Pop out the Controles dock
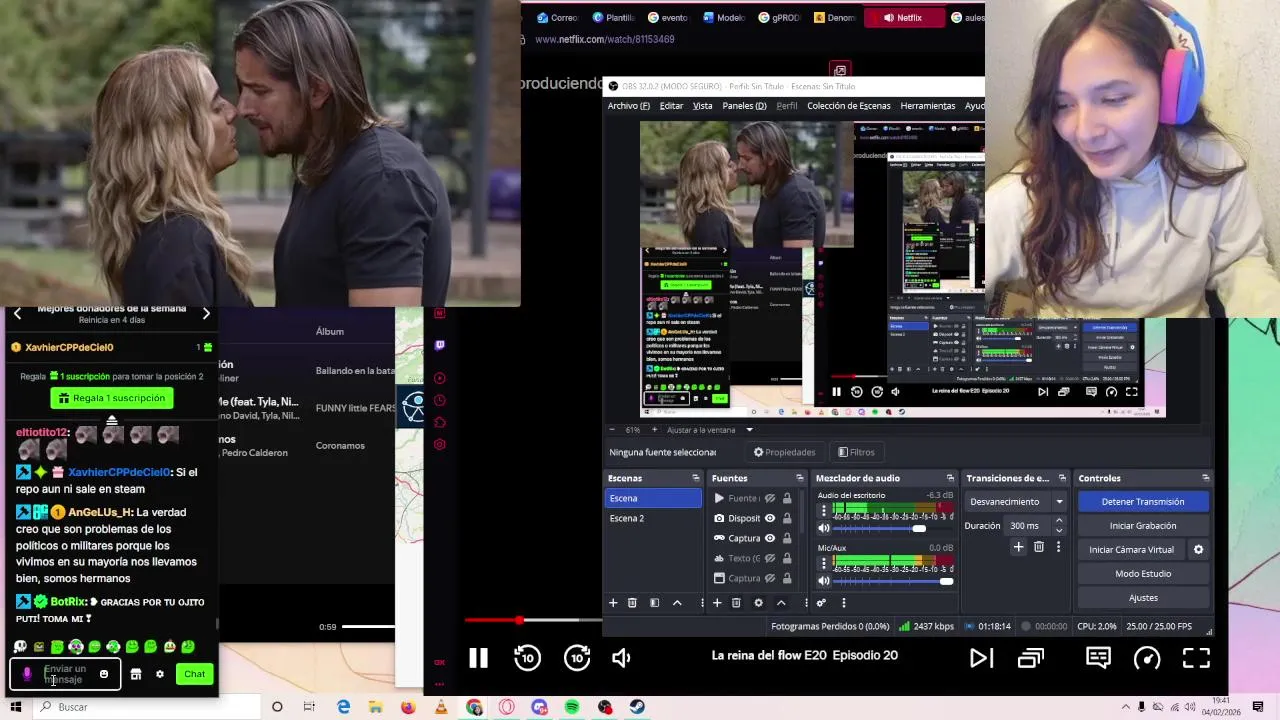Image resolution: width=1280 pixels, height=720 pixels. (1205, 478)
